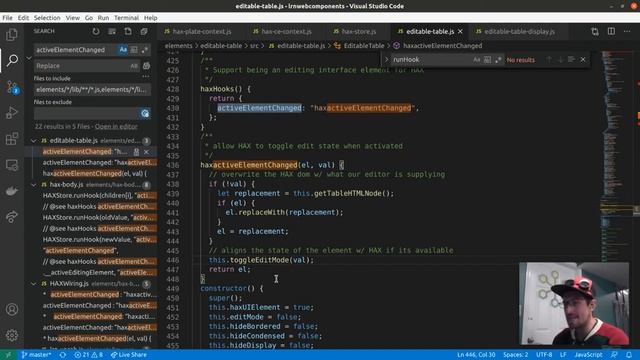
Task: Open the elements breadcrumb folder
Action: click(178, 46)
